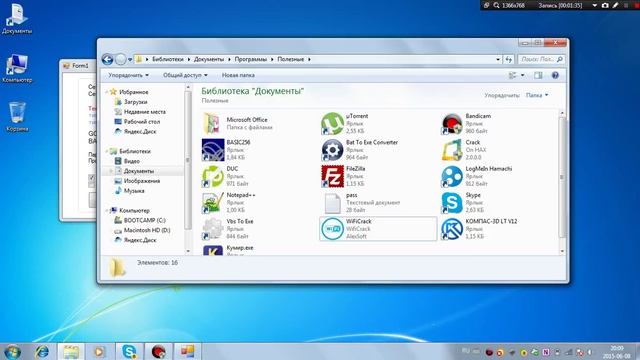Launch Internet Explorer from taskbar
Image resolution: width=640 pixels, height=360 pixels.
point(41,351)
